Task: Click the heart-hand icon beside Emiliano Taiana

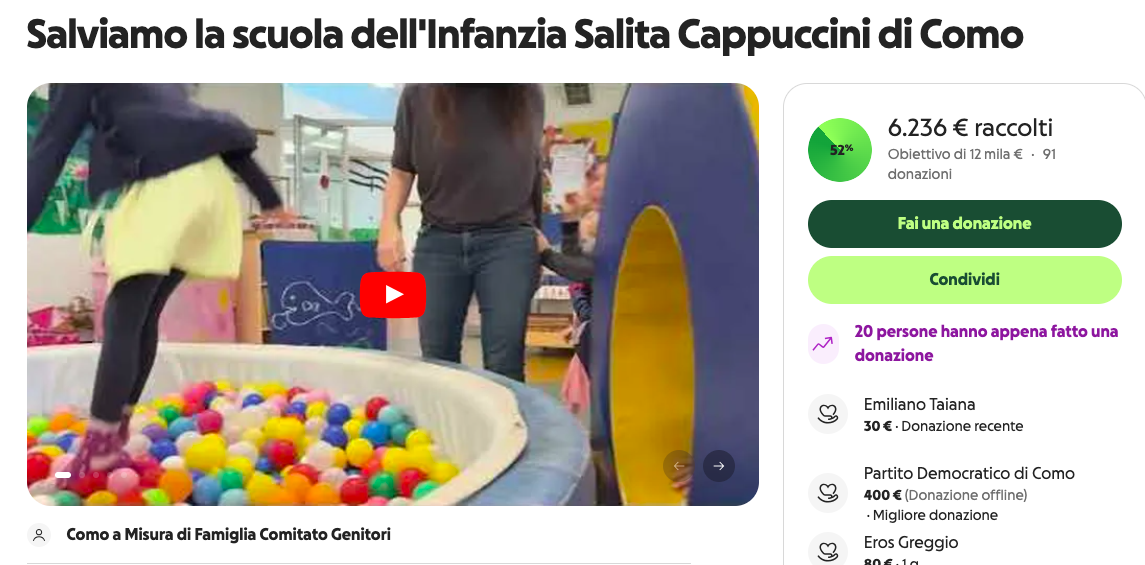Action: pyautogui.click(x=827, y=414)
